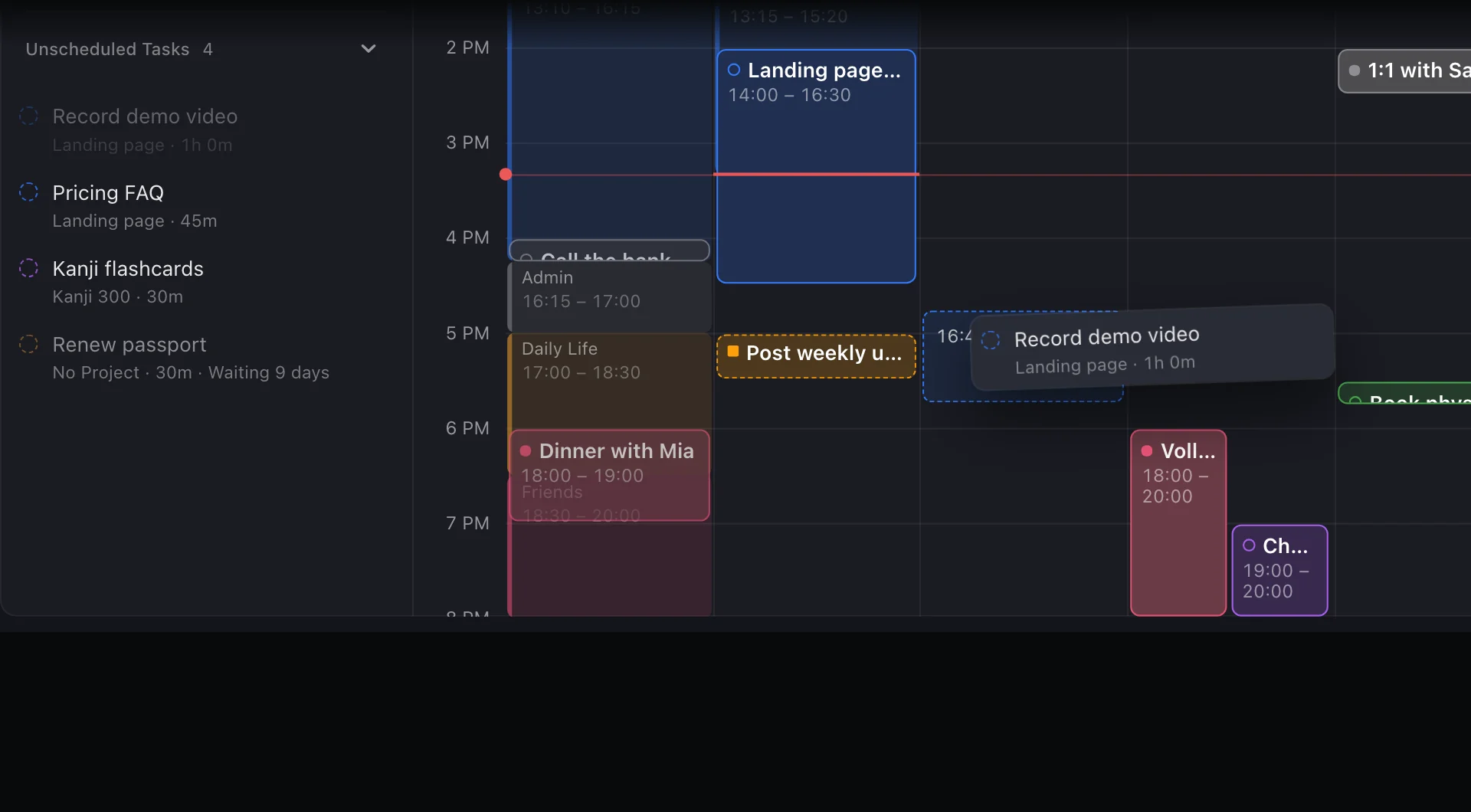The width and height of the screenshot is (1471, 812).
Task: Click the Kanji 300 · 30m subtitle
Action: point(118,296)
